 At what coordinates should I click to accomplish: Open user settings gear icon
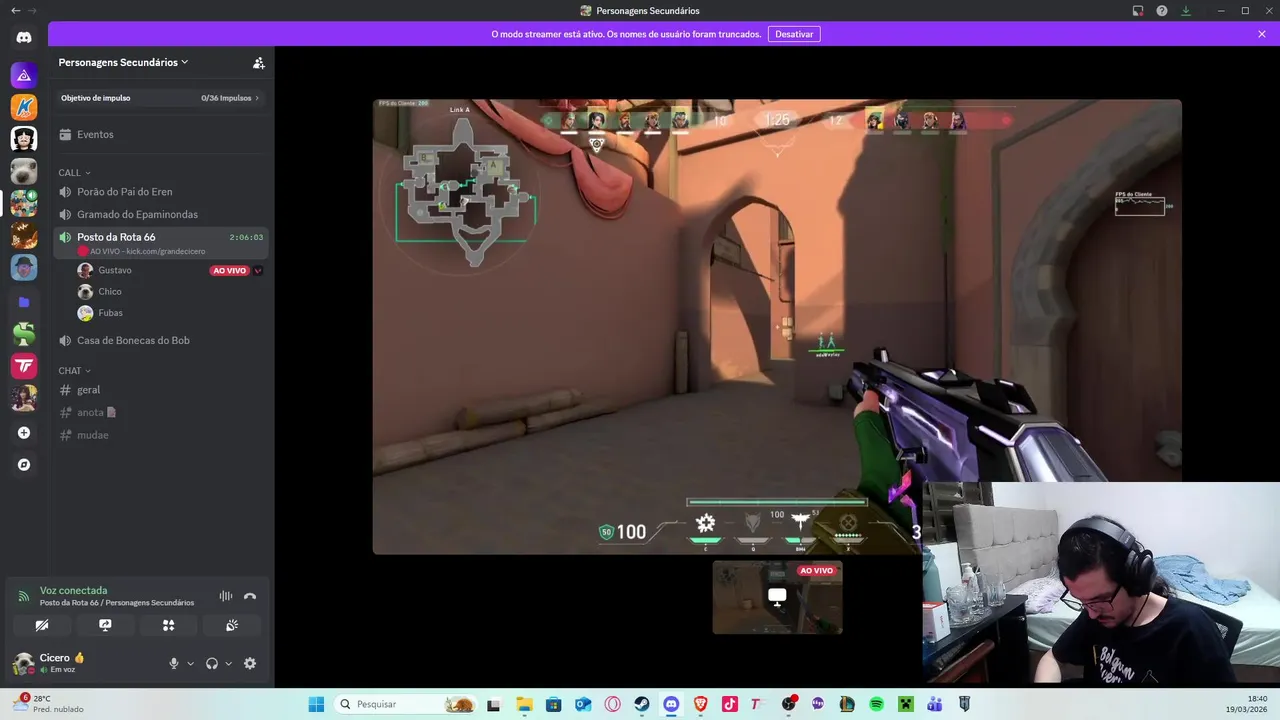(x=250, y=663)
